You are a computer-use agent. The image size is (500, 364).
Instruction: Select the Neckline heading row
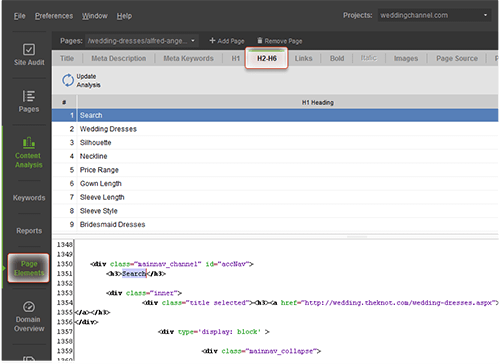(x=275, y=156)
